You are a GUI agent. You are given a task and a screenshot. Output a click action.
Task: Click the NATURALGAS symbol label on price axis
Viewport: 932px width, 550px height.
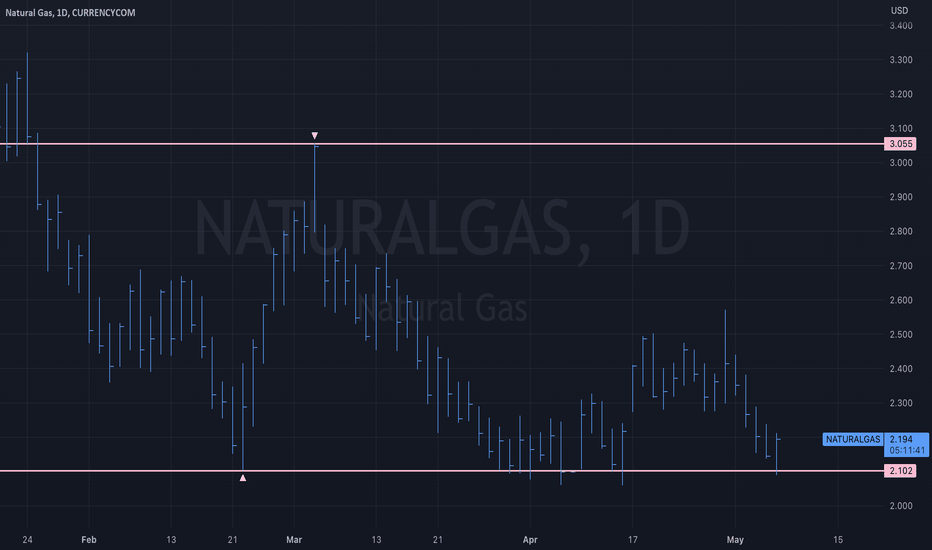pos(853,439)
